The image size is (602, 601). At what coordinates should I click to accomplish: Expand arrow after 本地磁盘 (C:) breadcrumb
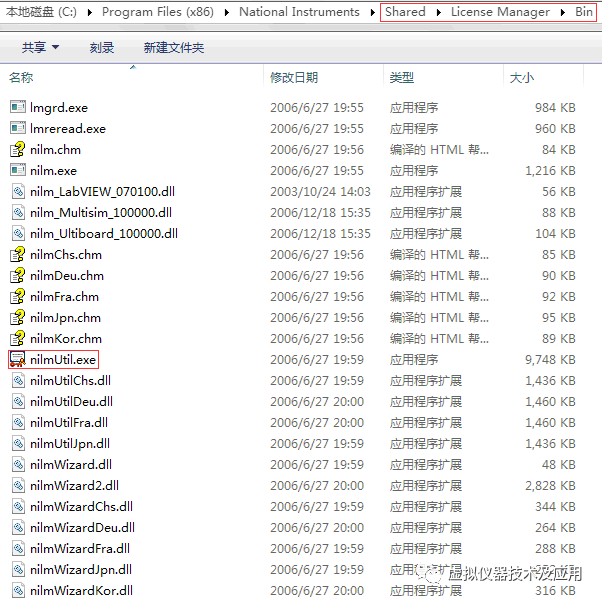89,12
